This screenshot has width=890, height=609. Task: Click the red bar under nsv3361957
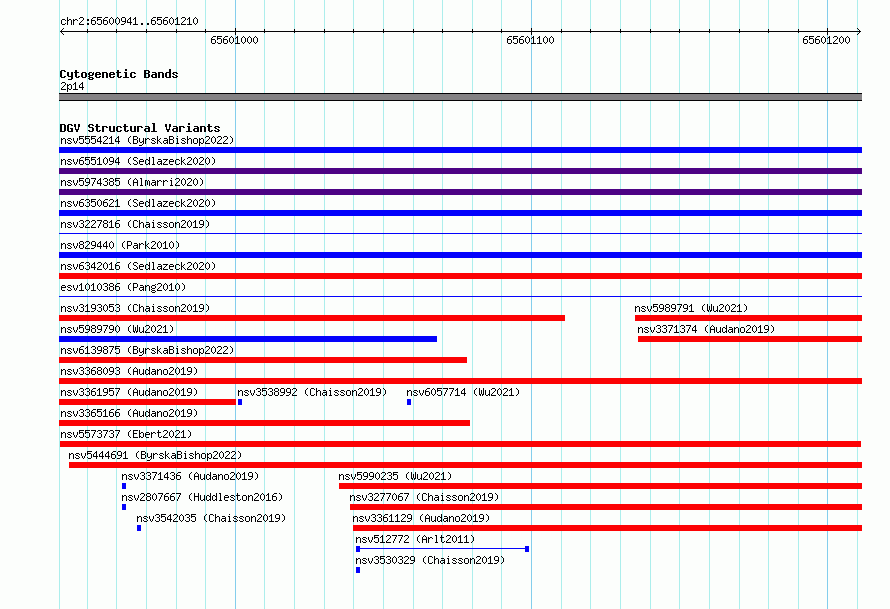click(147, 402)
